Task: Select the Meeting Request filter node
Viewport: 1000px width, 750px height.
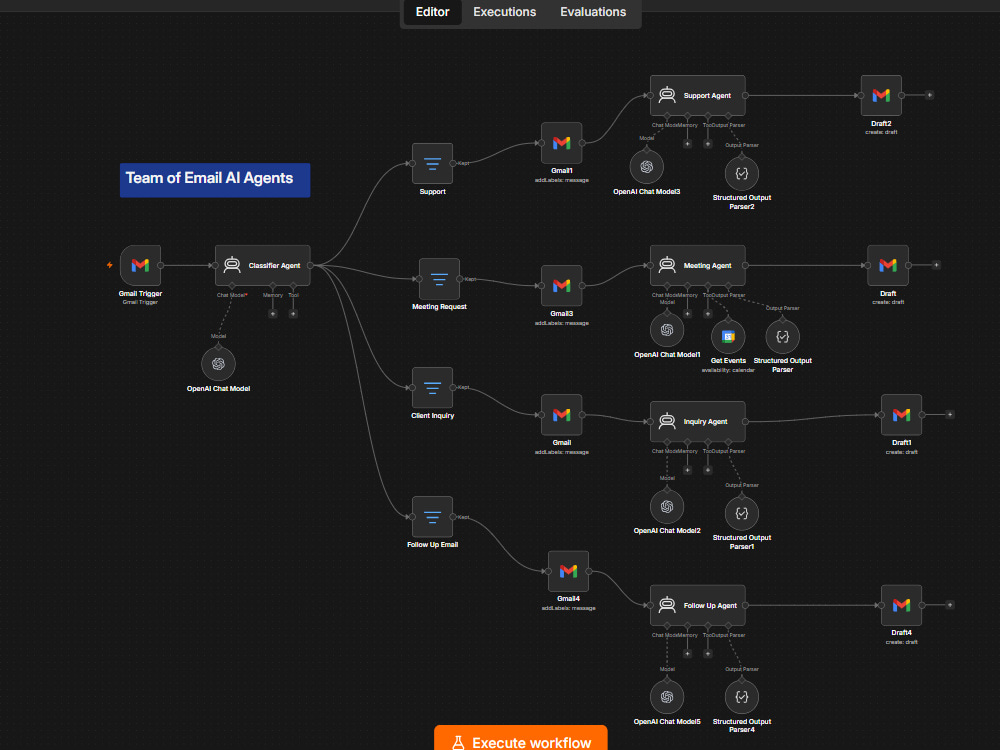Action: (439, 279)
